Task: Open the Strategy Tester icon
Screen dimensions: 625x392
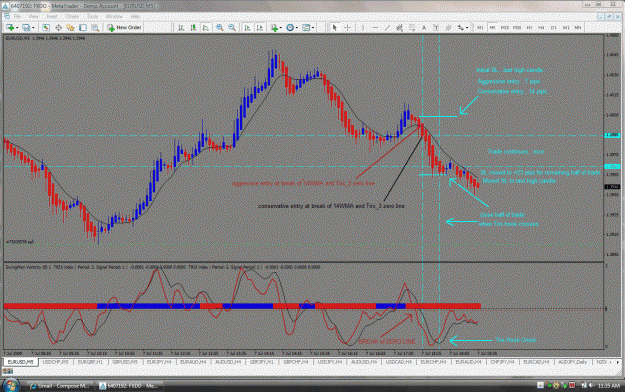Action: tap(95, 28)
